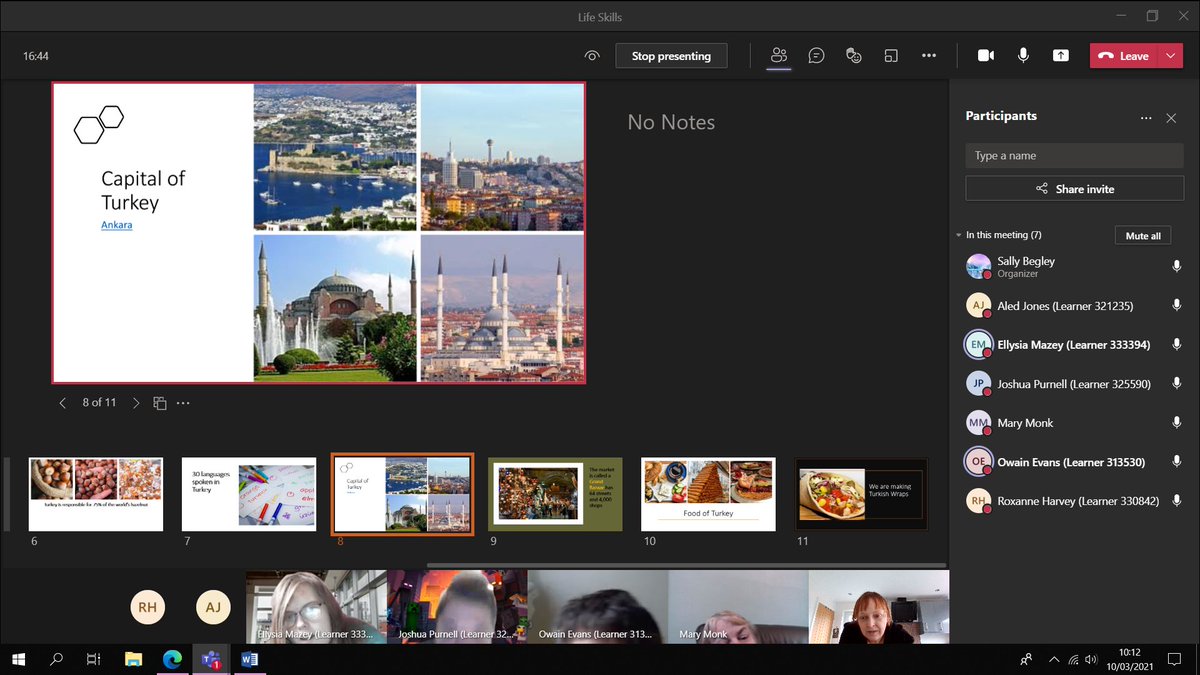Viewport: 1200px width, 675px height.
Task: Open the breakout rooms icon
Action: pos(891,56)
